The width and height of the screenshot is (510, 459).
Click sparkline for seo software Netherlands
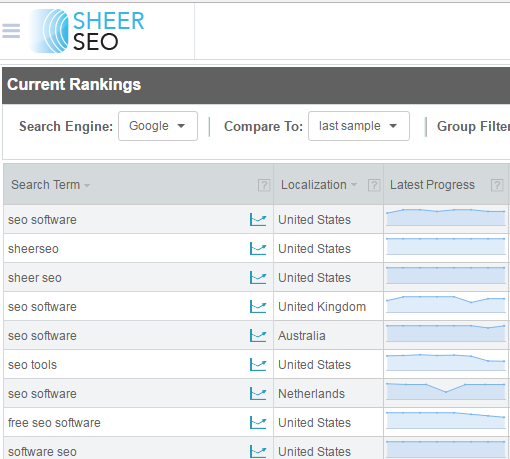(x=446, y=391)
